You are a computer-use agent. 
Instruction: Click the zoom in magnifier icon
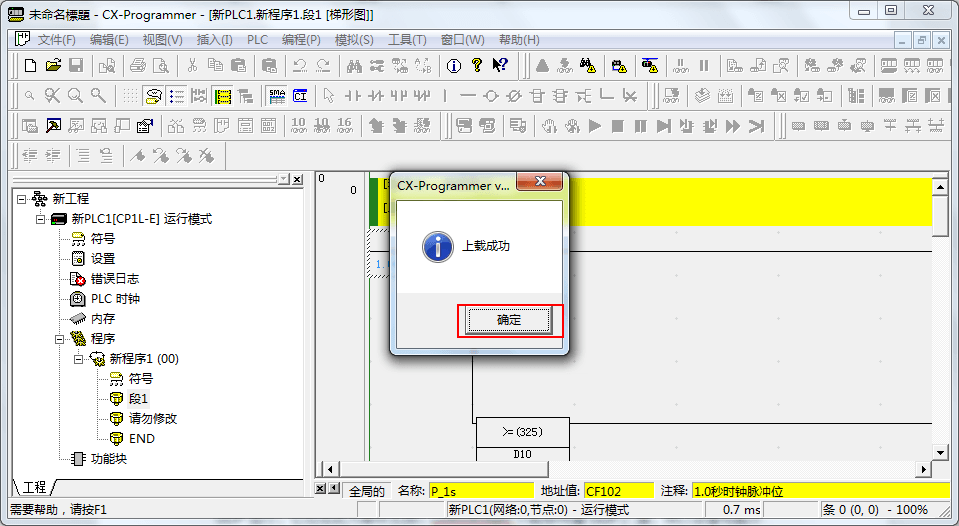[75, 96]
